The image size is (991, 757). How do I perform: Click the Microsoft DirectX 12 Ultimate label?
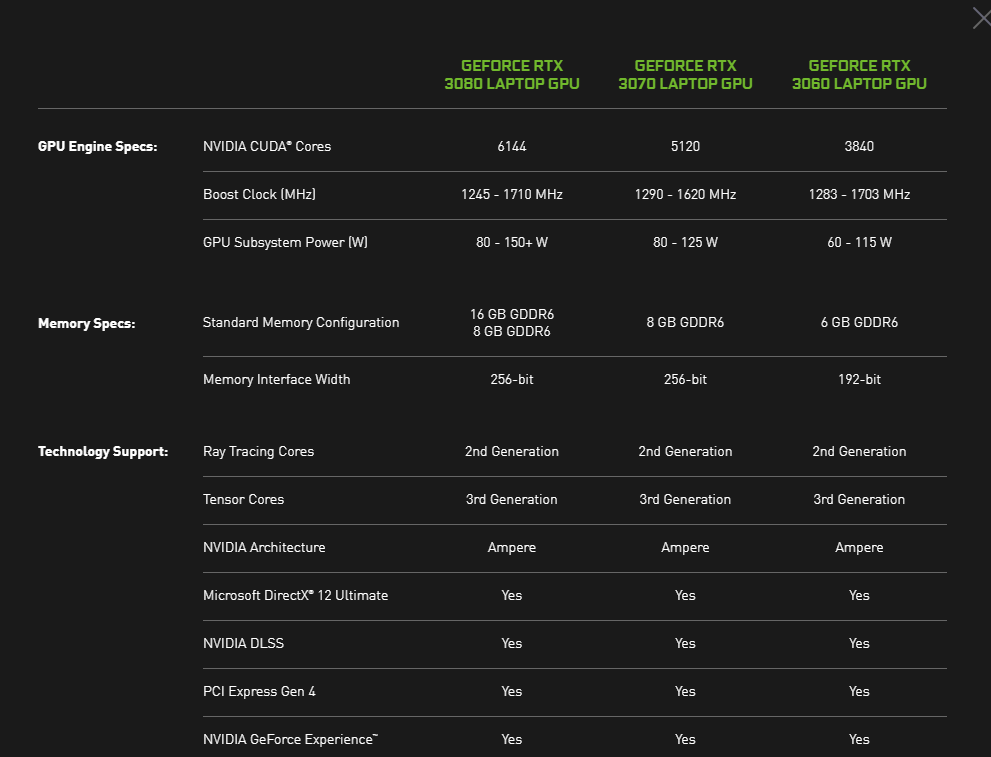coord(295,595)
